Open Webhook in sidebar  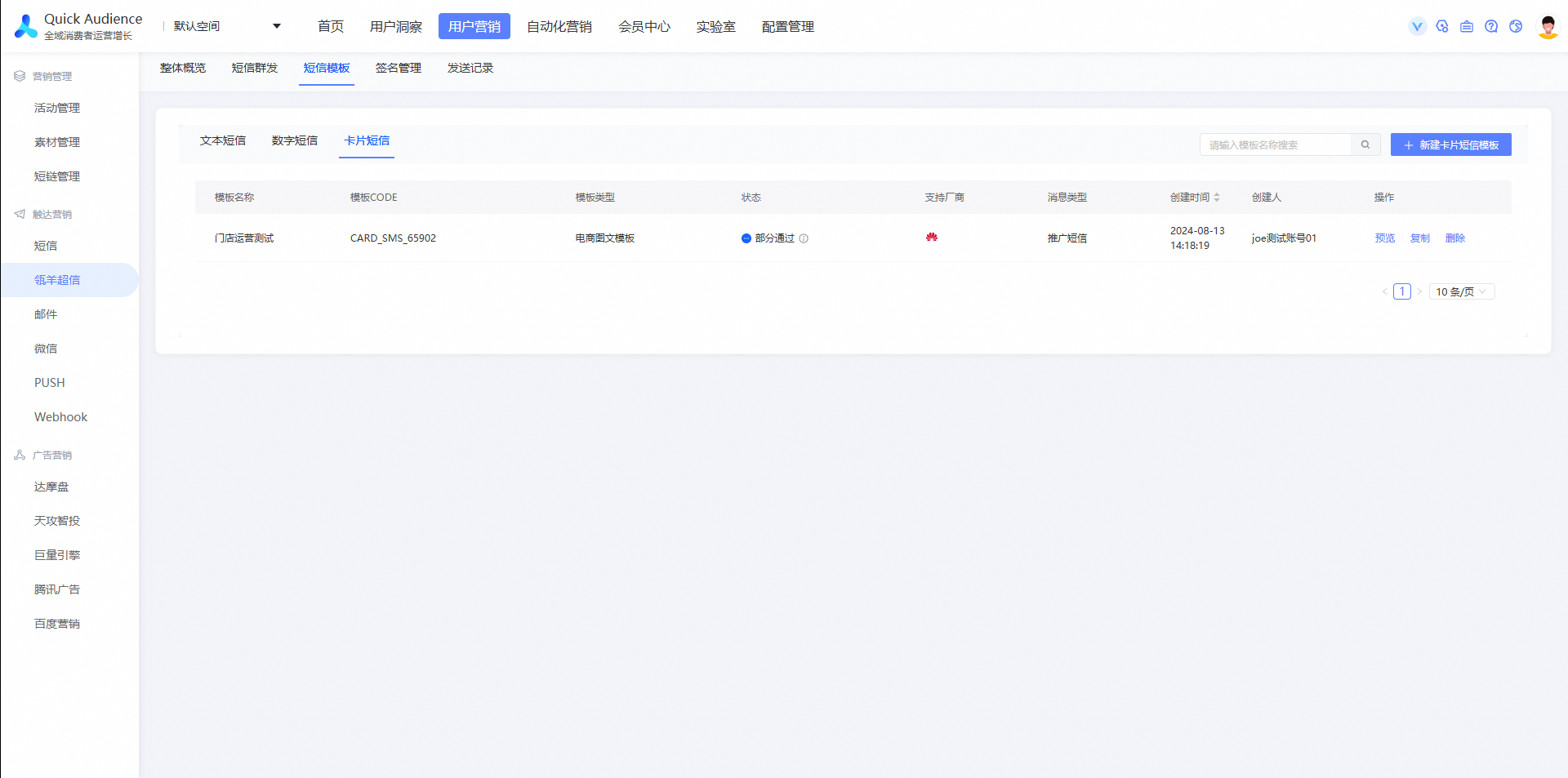pos(61,417)
